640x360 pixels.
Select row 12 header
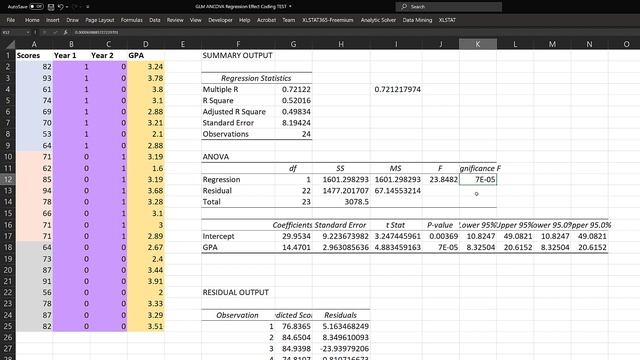point(8,180)
